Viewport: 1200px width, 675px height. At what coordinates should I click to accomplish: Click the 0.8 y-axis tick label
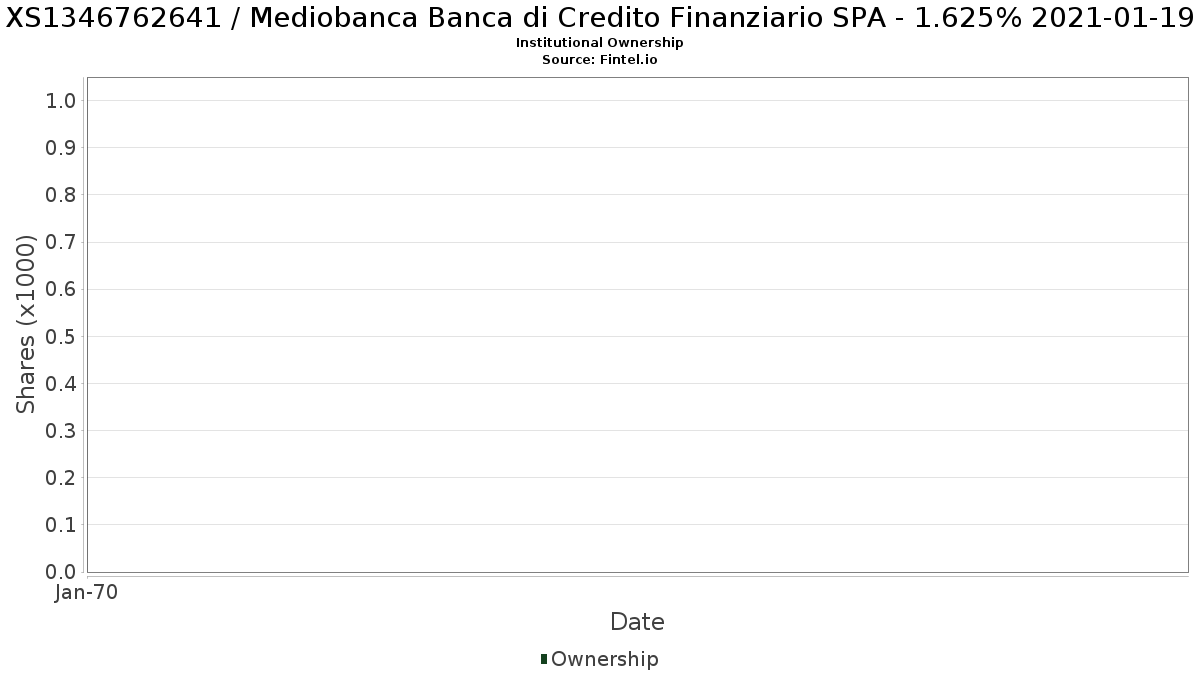tap(61, 194)
